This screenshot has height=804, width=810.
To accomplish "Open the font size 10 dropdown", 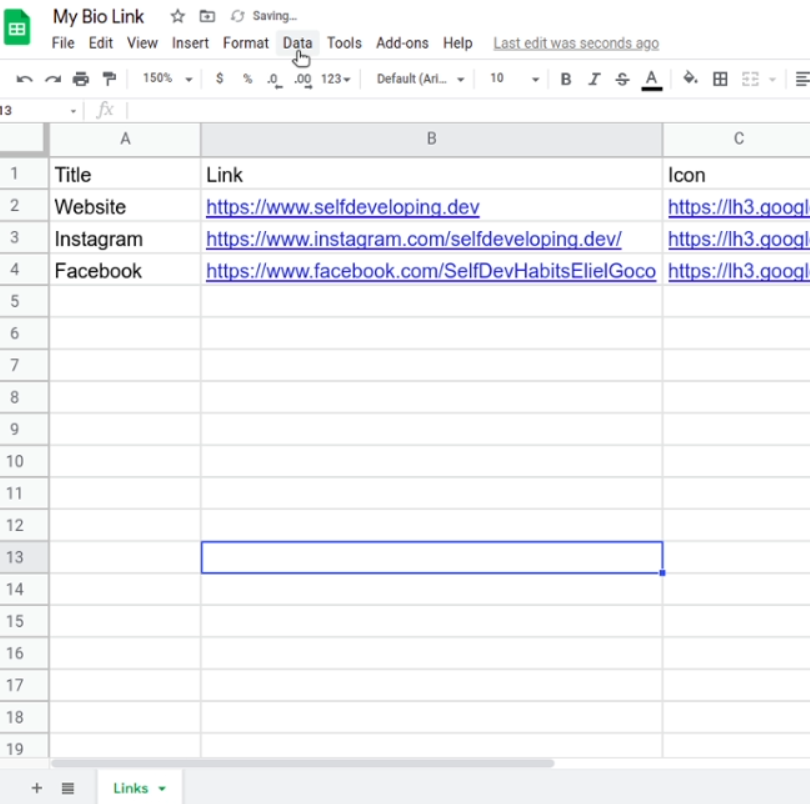I will [x=514, y=79].
